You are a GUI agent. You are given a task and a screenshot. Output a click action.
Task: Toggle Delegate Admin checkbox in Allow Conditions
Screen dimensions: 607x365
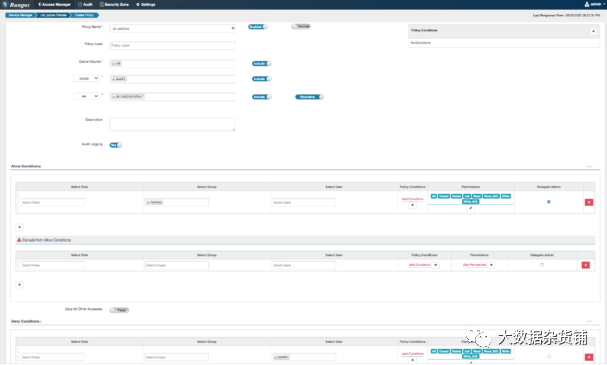549,202
